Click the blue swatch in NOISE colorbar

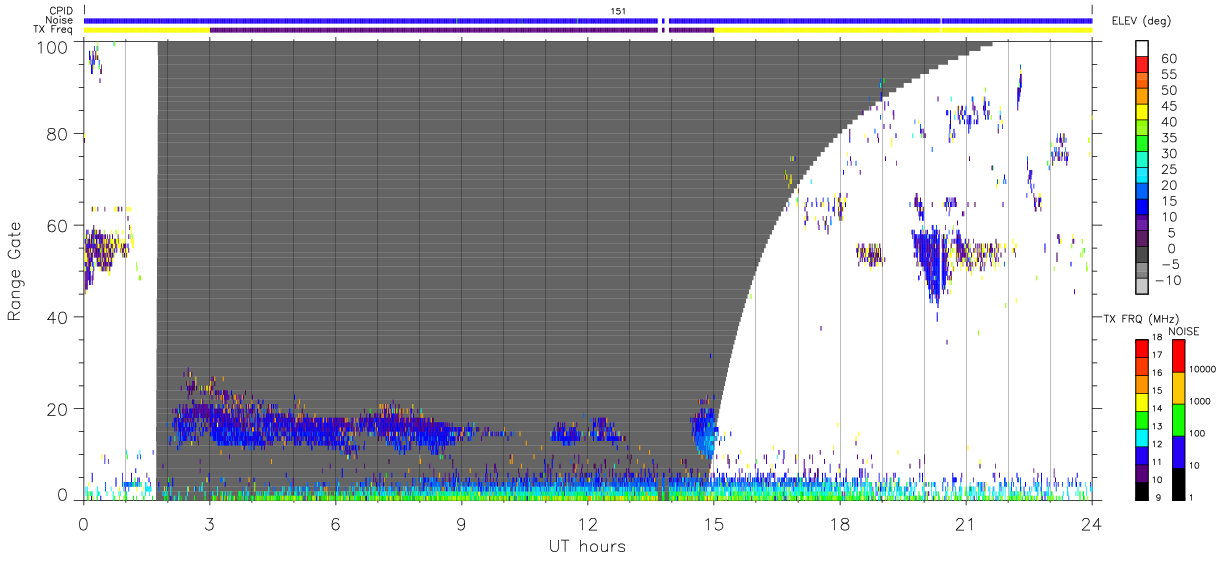coord(1181,451)
